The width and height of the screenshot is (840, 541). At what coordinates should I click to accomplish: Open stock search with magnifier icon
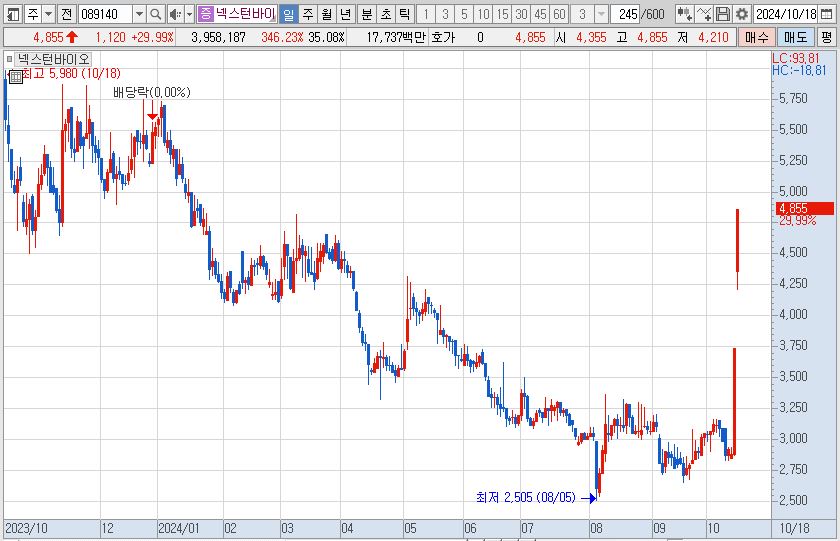coord(156,14)
